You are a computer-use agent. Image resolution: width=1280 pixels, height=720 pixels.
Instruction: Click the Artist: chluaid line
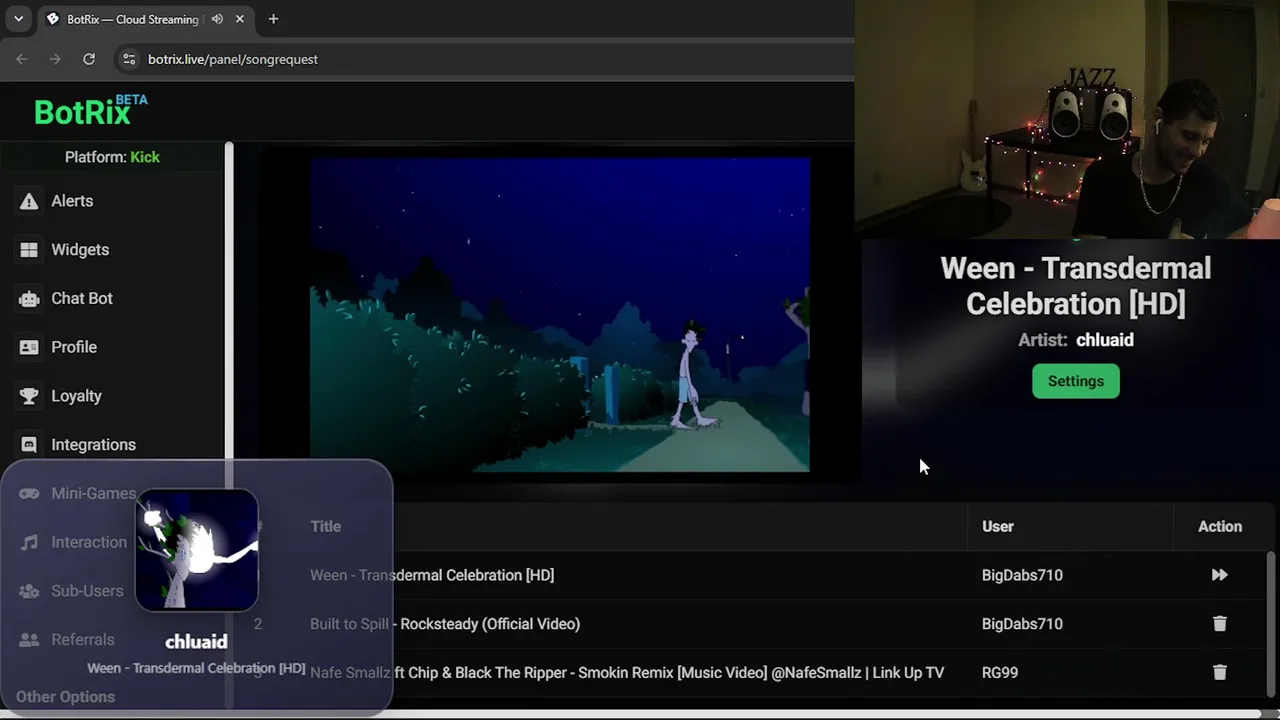[x=1076, y=340]
